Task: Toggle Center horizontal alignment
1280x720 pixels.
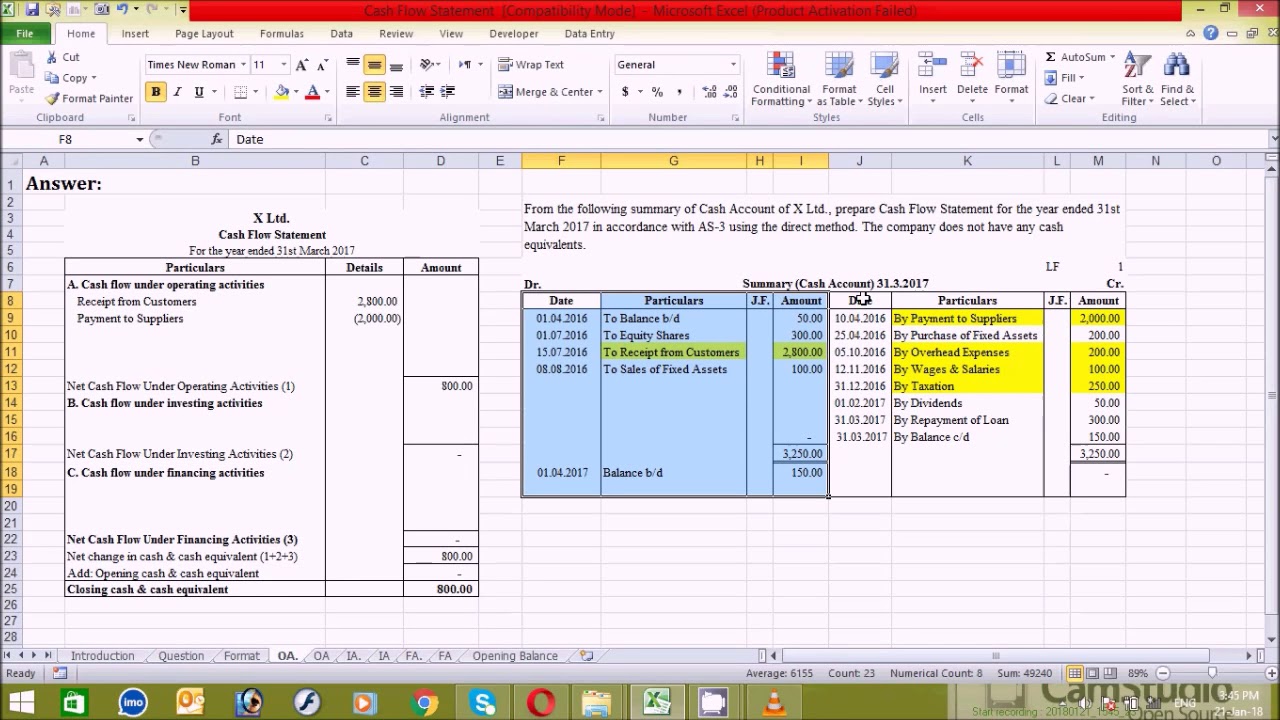Action: pyautogui.click(x=374, y=91)
